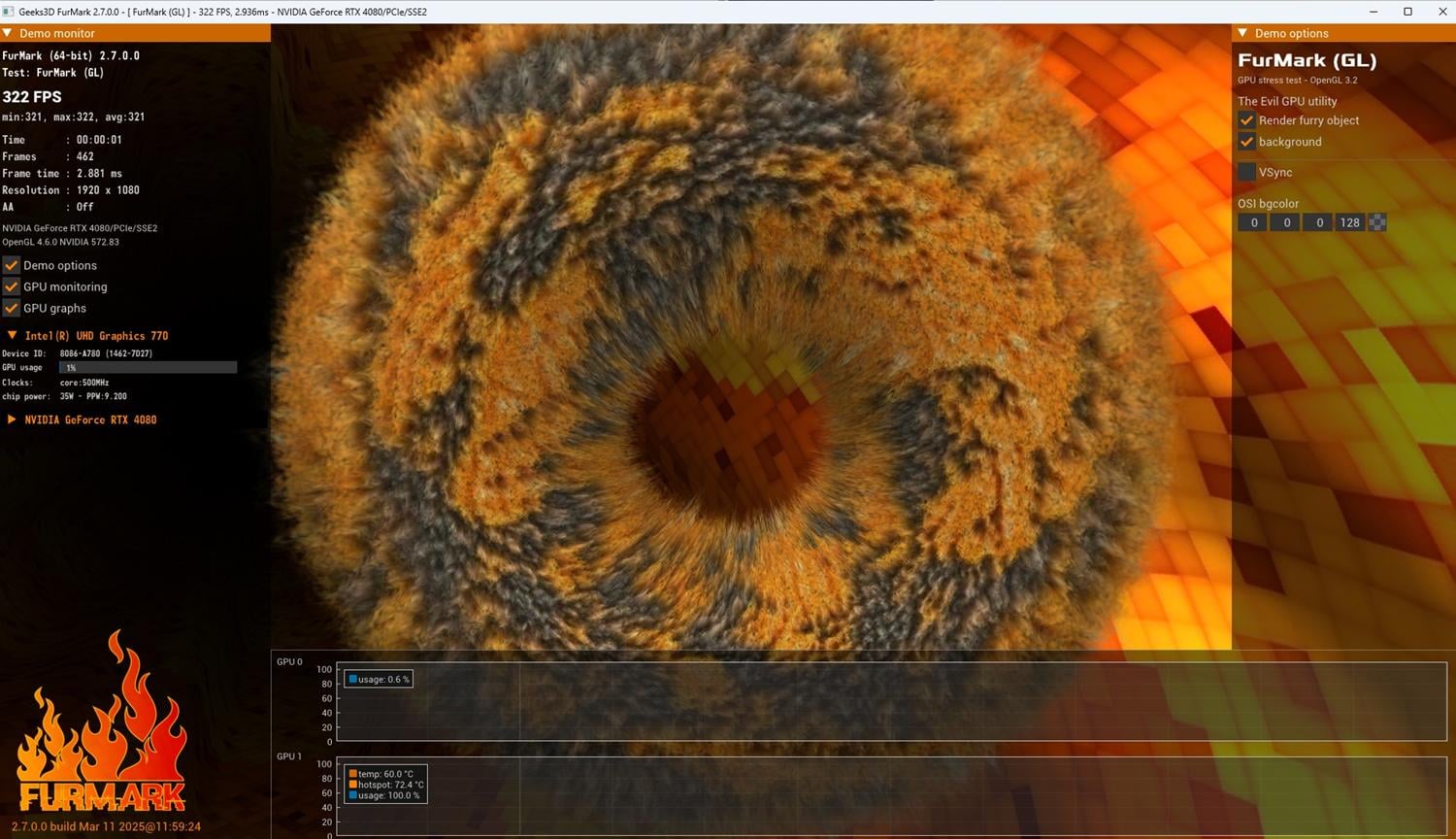Minimize the FurMark window
This screenshot has width=1456, height=839.
[1373, 12]
